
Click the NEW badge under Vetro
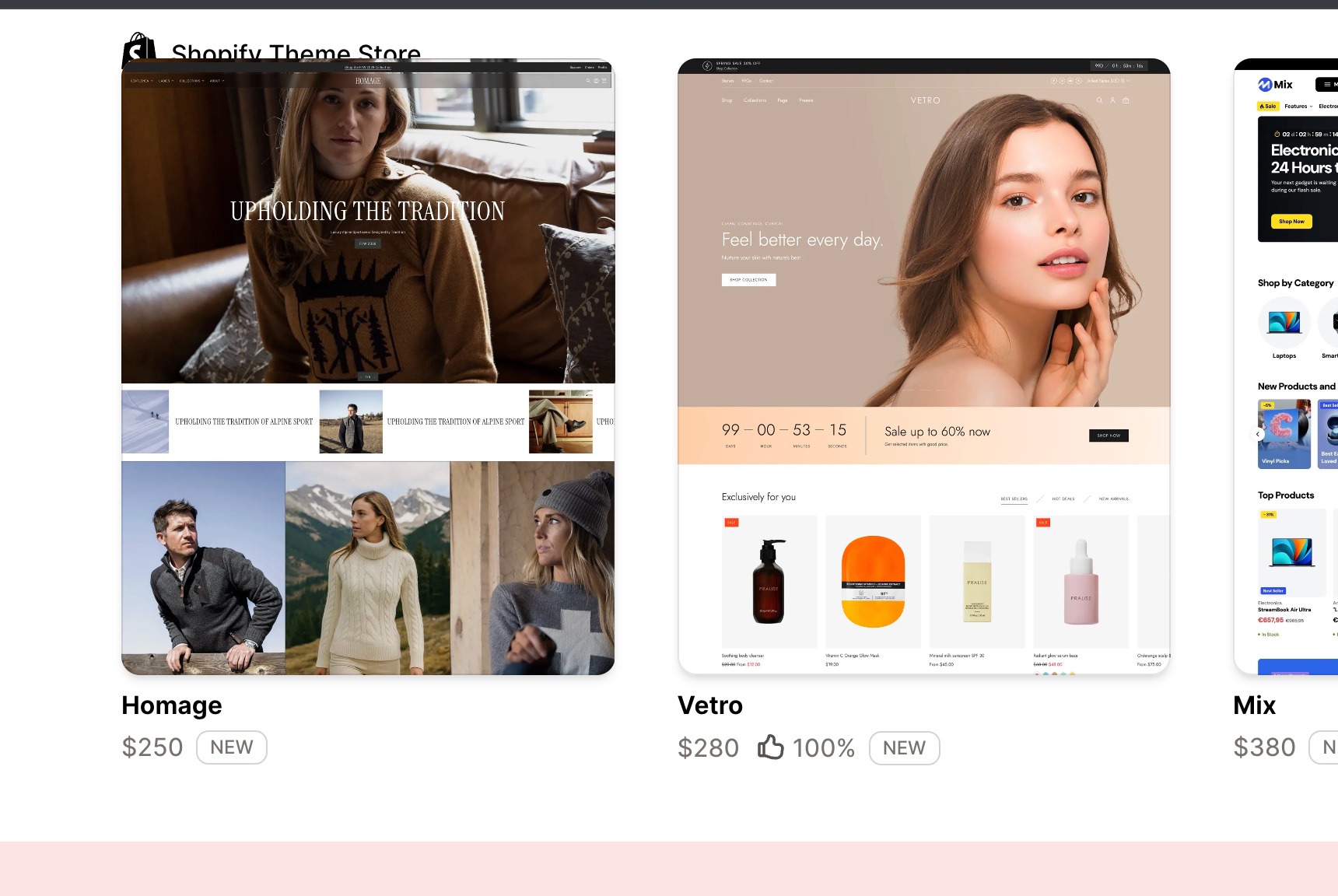click(905, 748)
